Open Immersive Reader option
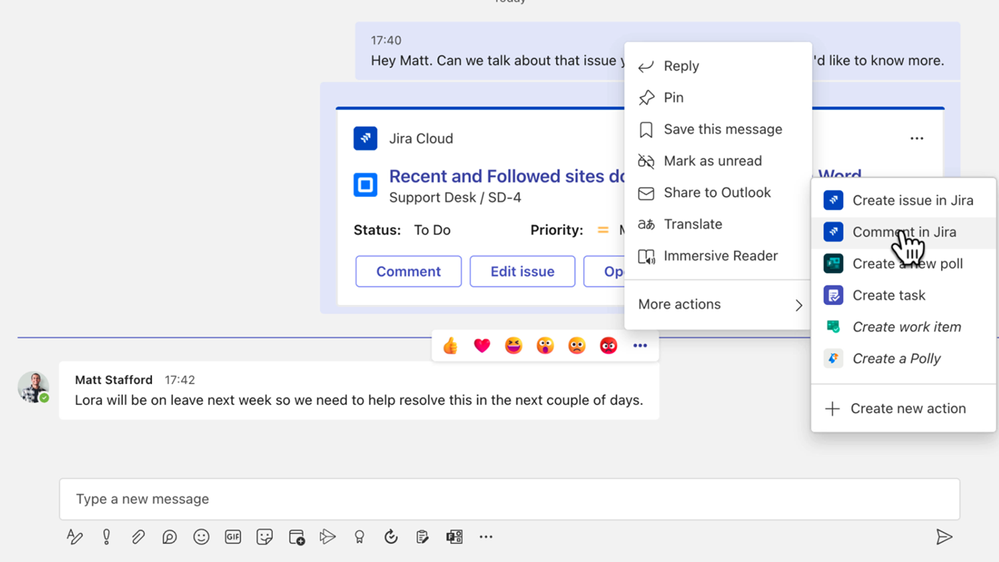The width and height of the screenshot is (999, 562). [719, 256]
